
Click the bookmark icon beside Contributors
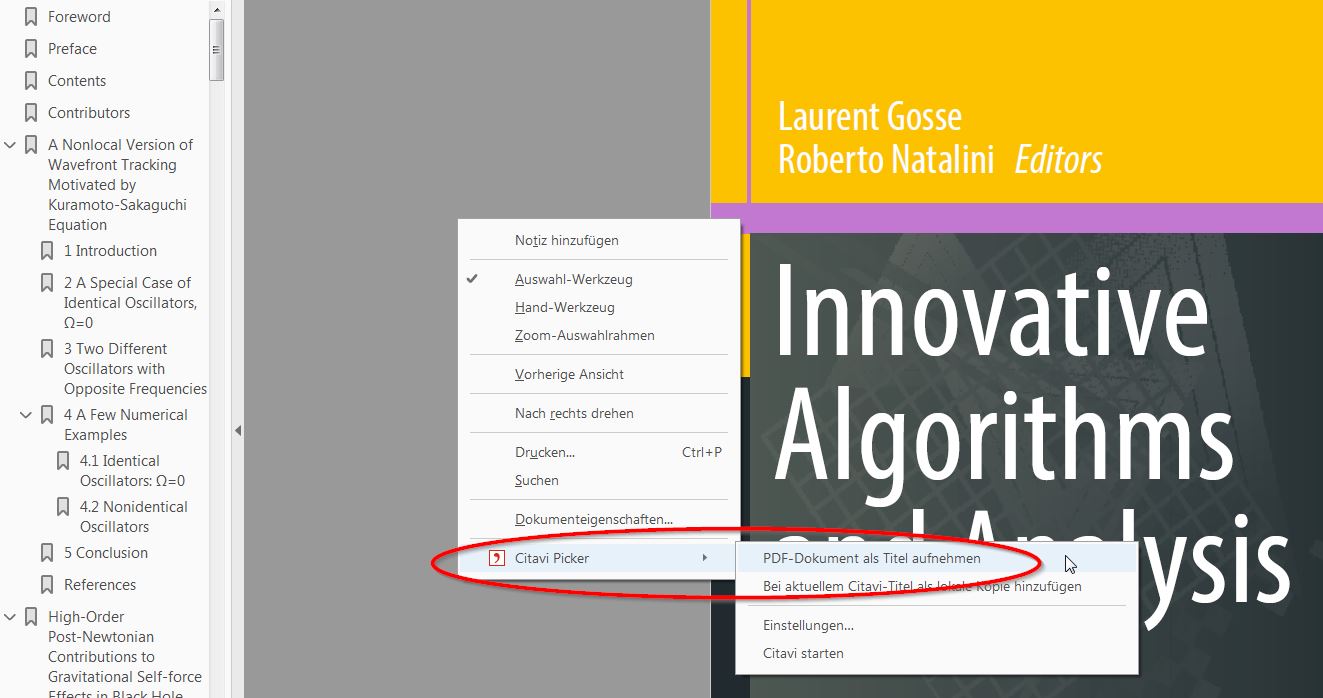[x=31, y=113]
